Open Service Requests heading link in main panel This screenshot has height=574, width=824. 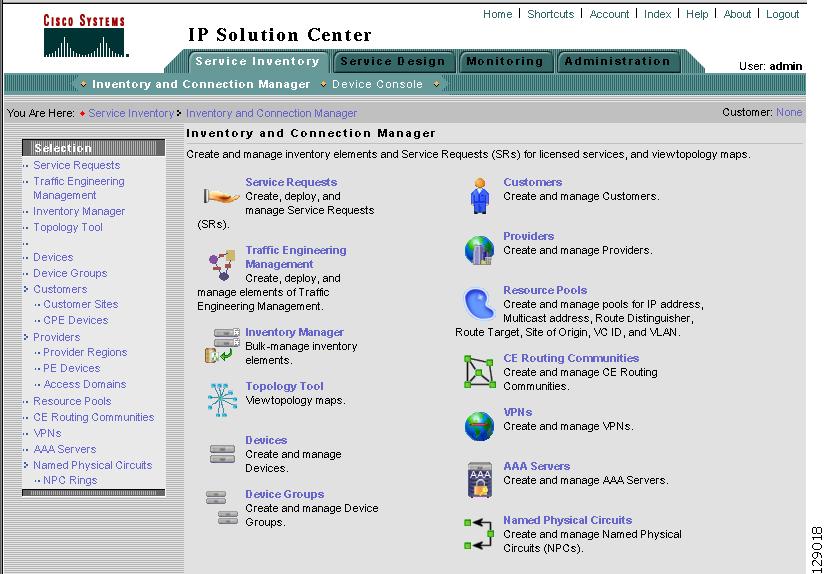point(291,182)
